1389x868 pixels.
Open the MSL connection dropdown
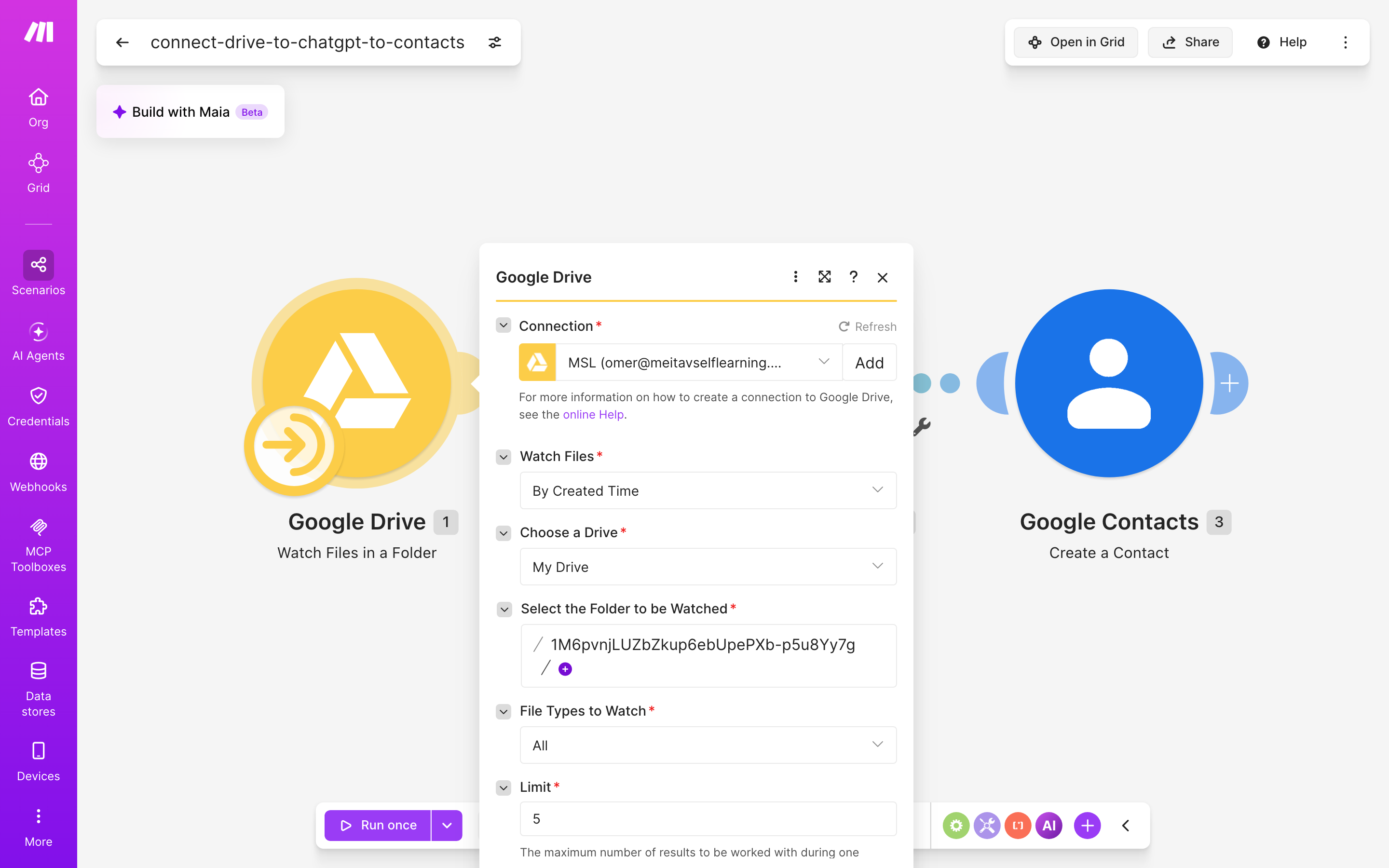coord(699,362)
